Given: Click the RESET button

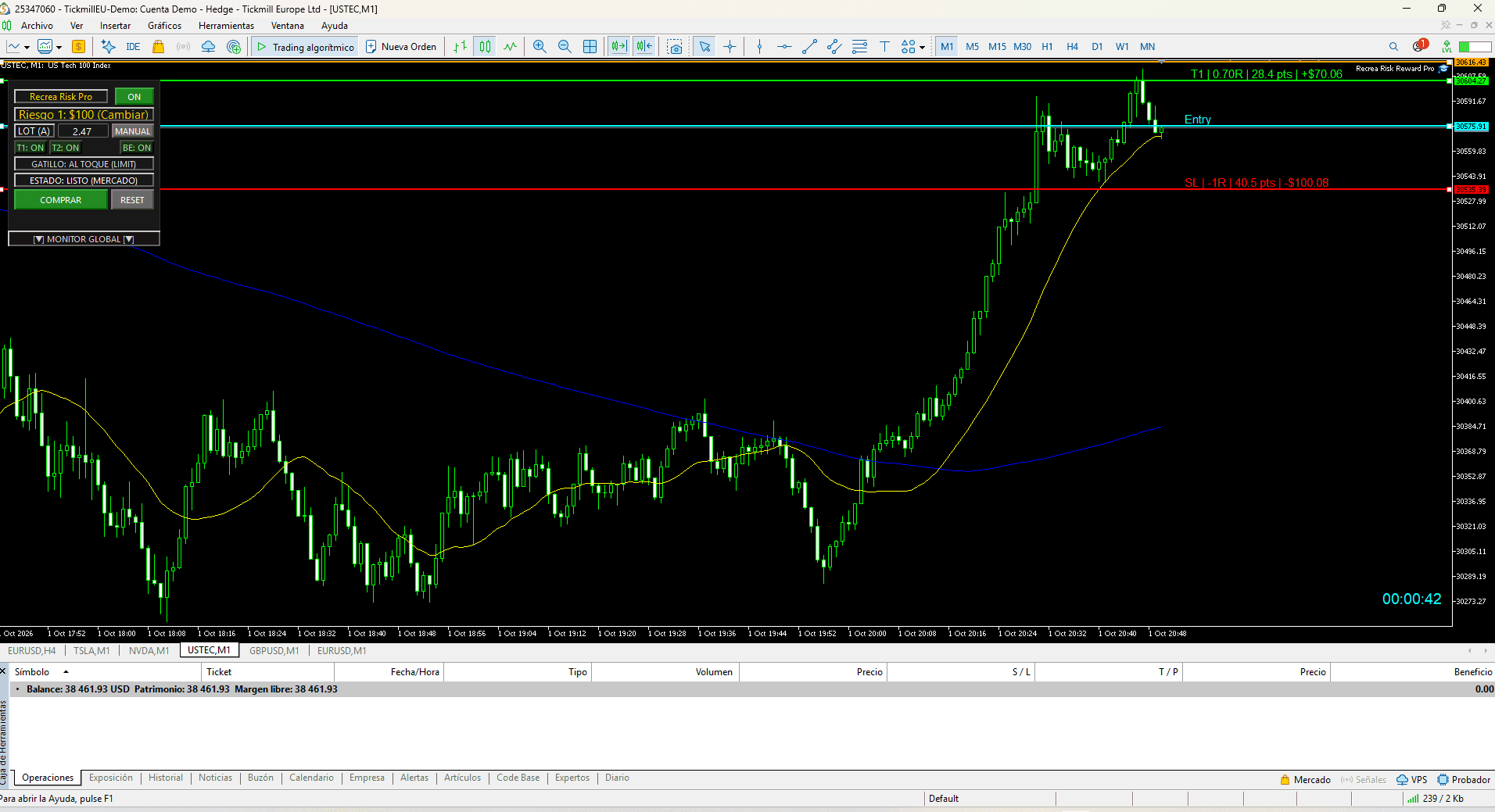Looking at the screenshot, I should (x=132, y=200).
